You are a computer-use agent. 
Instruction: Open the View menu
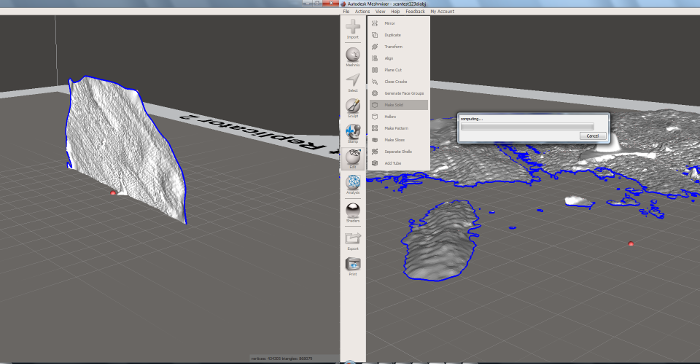tap(380, 11)
